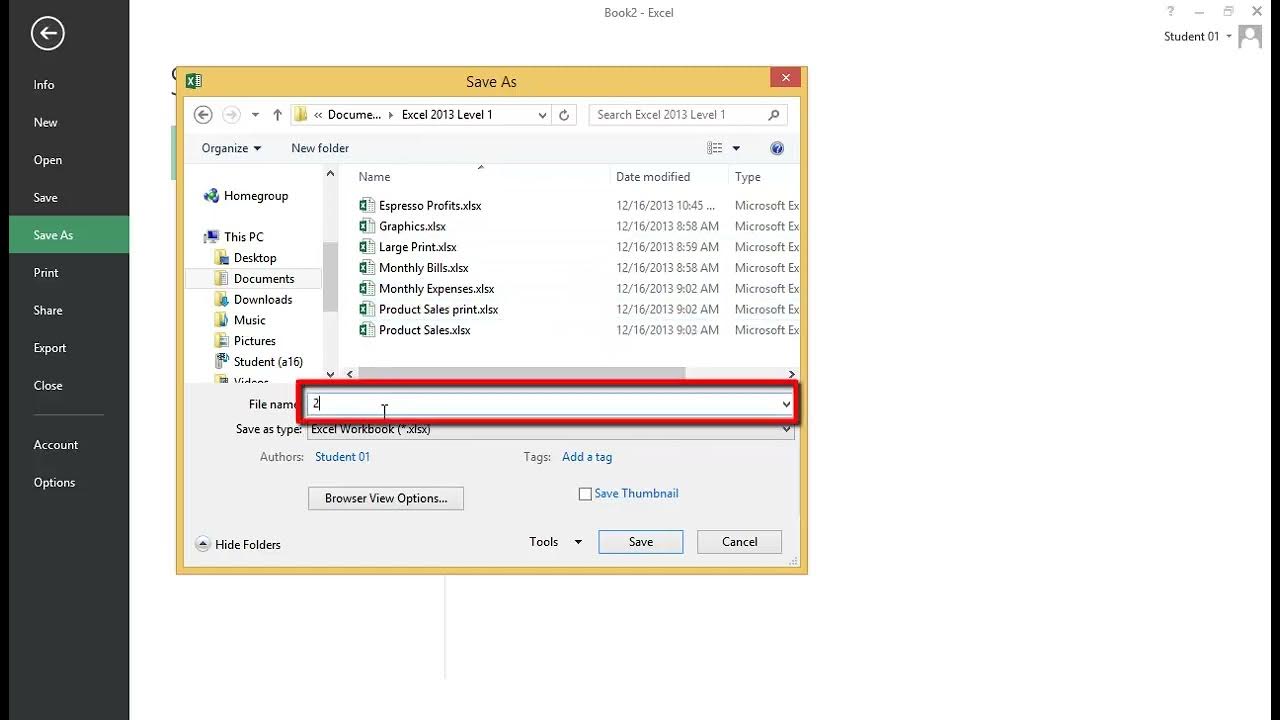Image resolution: width=1280 pixels, height=720 pixels.
Task: Click the Cancel button
Action: tap(740, 542)
